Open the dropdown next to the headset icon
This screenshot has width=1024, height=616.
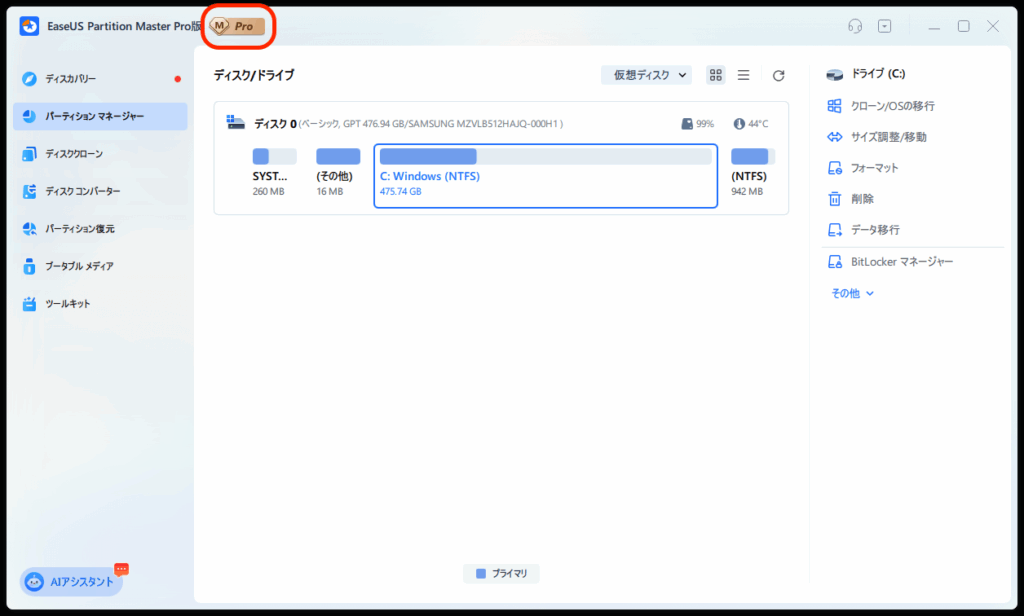884,26
